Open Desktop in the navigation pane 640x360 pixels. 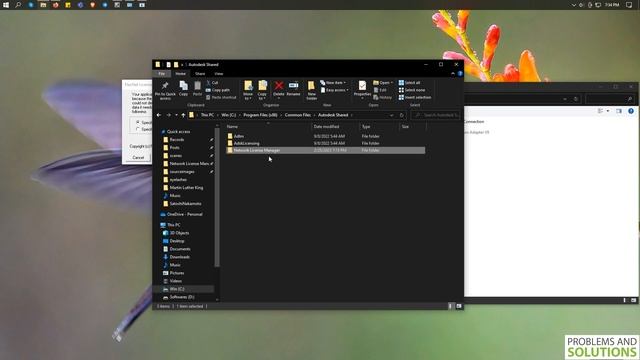[x=177, y=241]
